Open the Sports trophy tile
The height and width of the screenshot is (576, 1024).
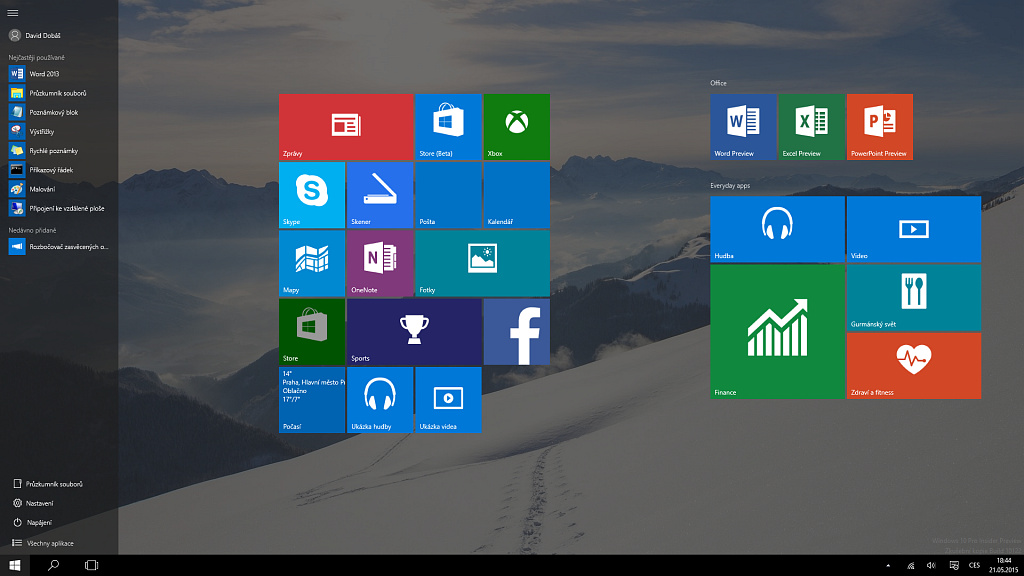[x=414, y=332]
